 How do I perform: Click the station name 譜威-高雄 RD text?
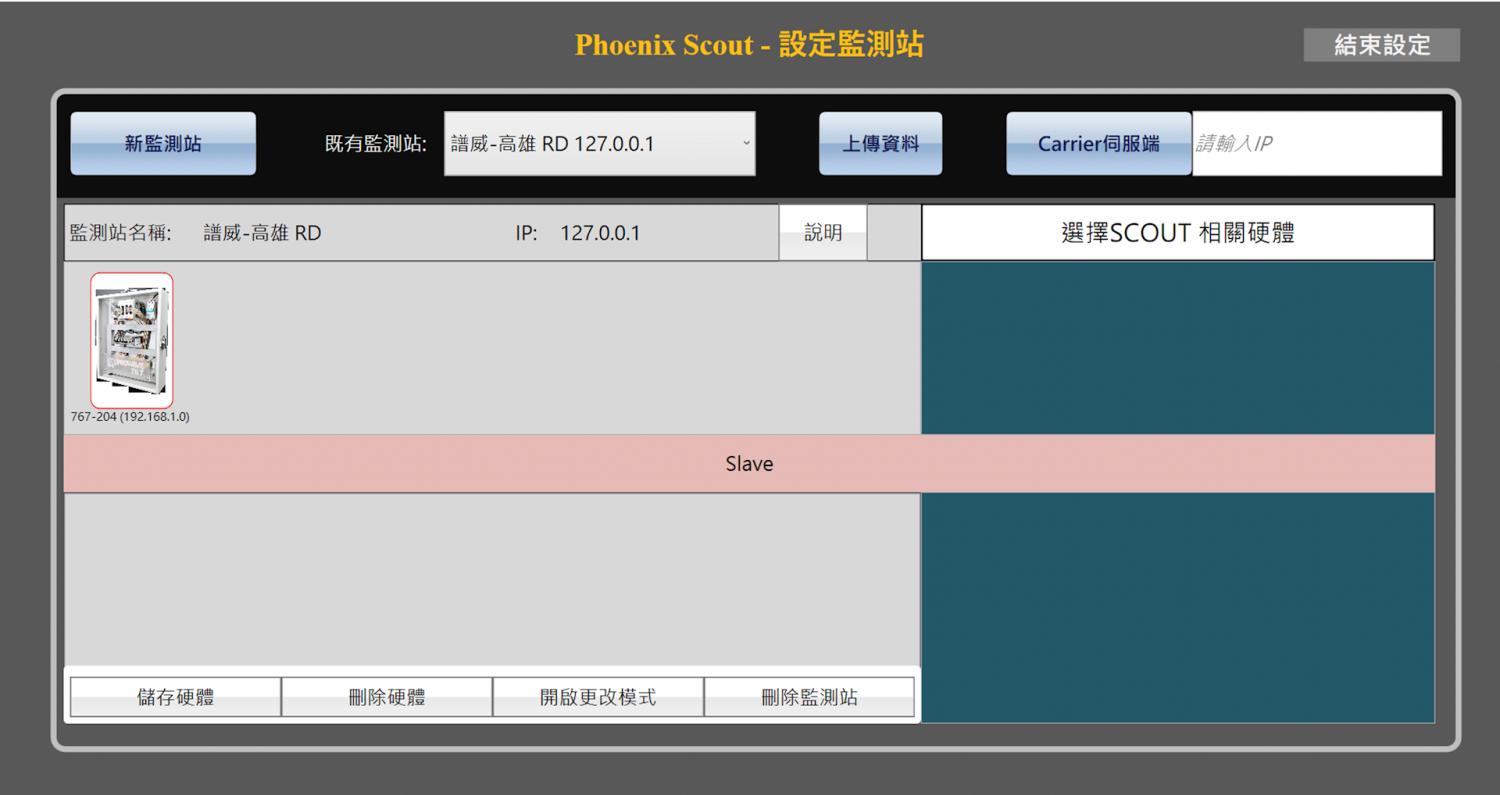point(262,233)
